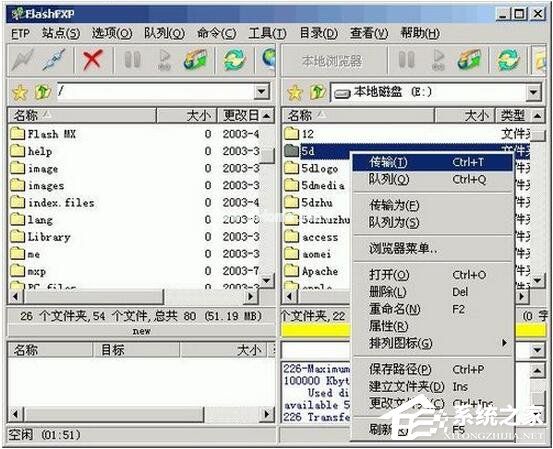Choose 传输为(F) in the context menu
Screen dimensions: 553x449
(433, 205)
